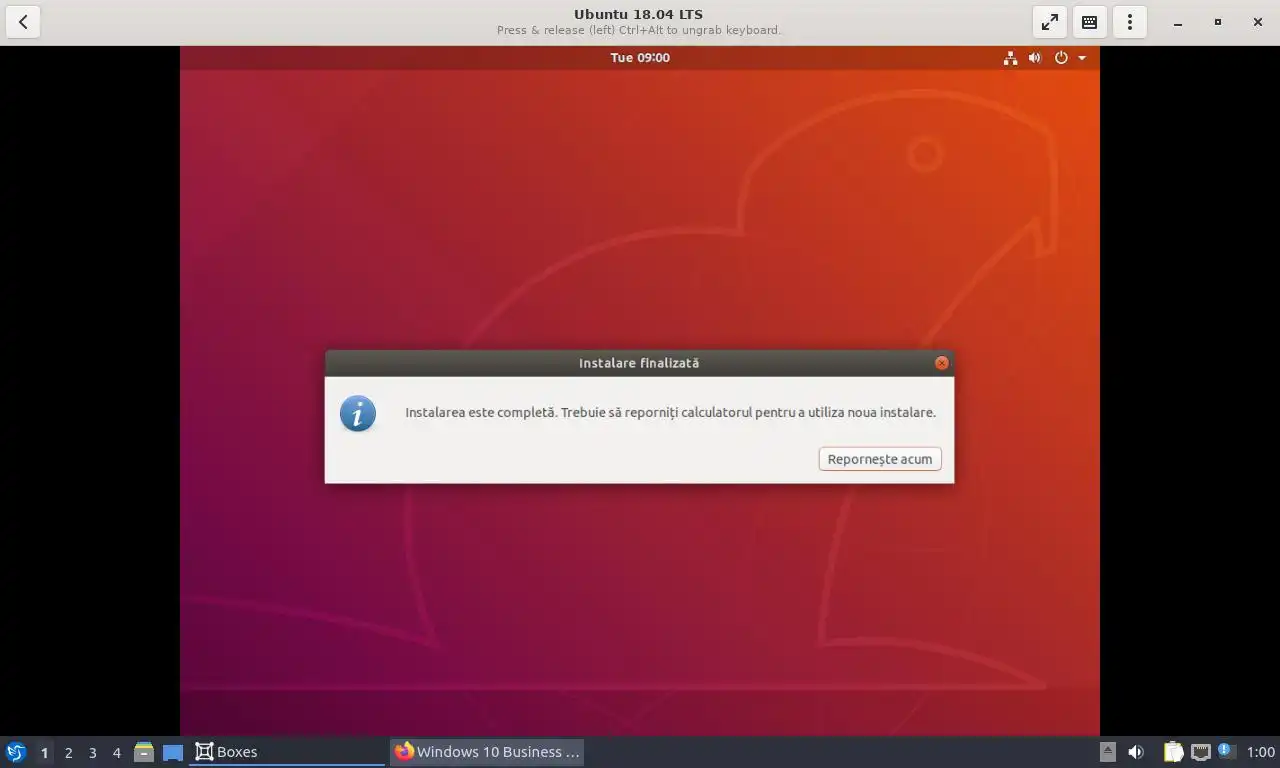Click the Ubuntu 18.04 LTS window title
This screenshot has height=768, width=1280.
[638, 14]
